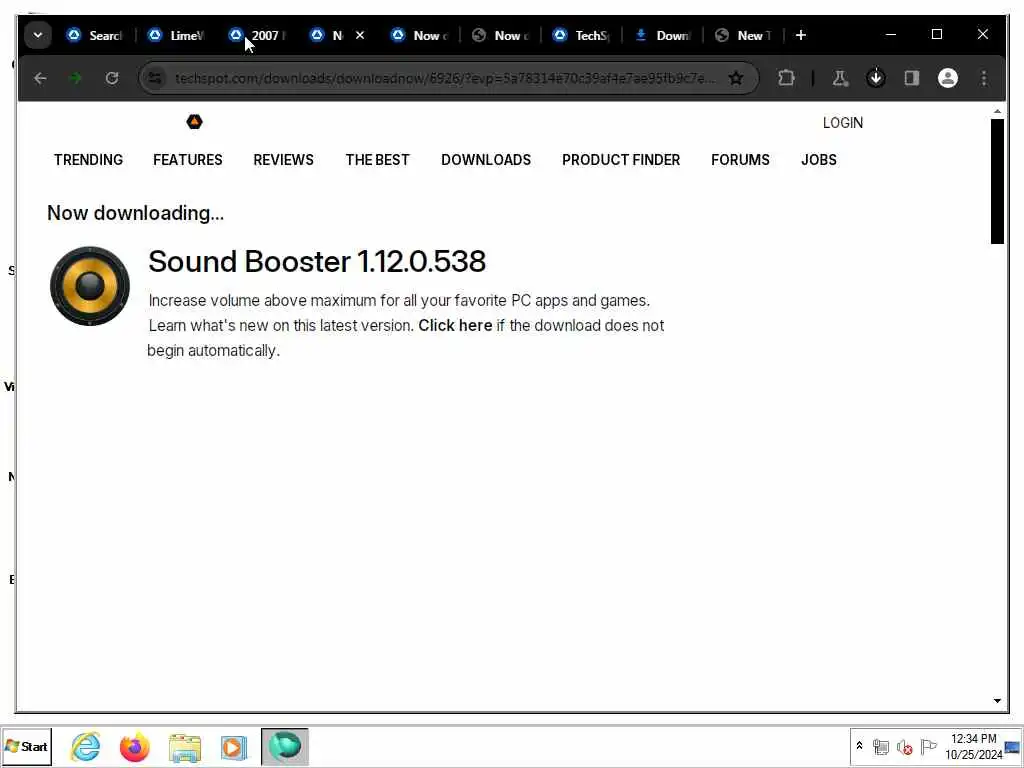This screenshot has height=768, width=1024.
Task: Click the taskbar clock showing 12:34 PM
Action: pos(973,746)
